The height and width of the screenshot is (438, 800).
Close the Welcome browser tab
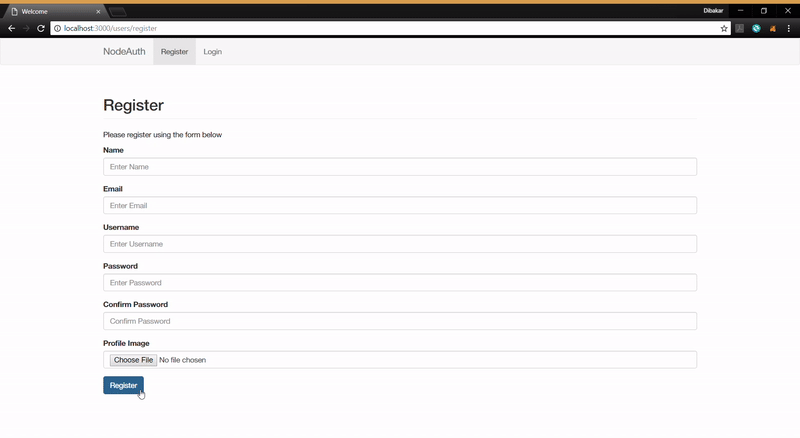pyautogui.click(x=98, y=11)
